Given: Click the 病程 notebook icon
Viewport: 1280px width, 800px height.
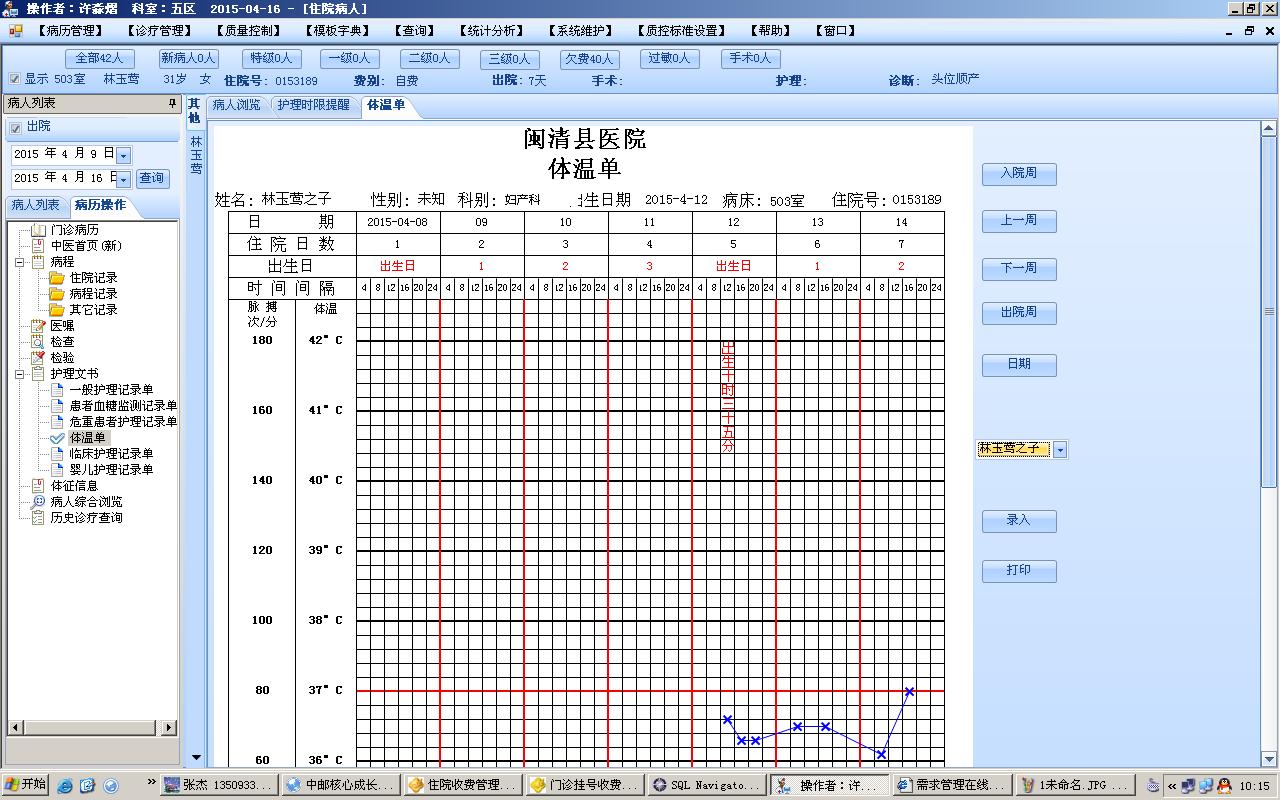Looking at the screenshot, I should pyautogui.click(x=39, y=262).
